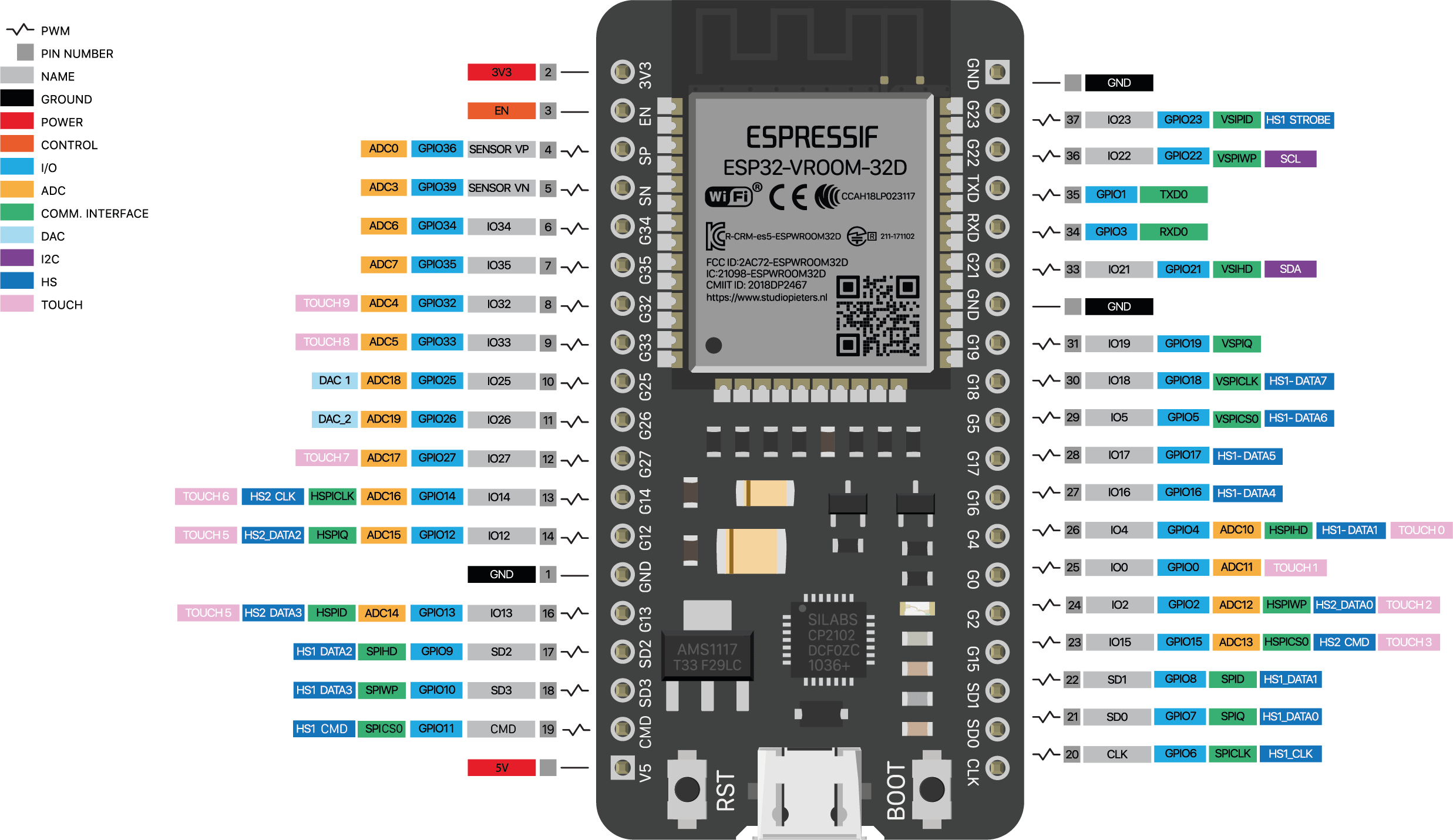
Task: Click the HS2_DATA2 label on the IO12 row
Action: tap(273, 535)
